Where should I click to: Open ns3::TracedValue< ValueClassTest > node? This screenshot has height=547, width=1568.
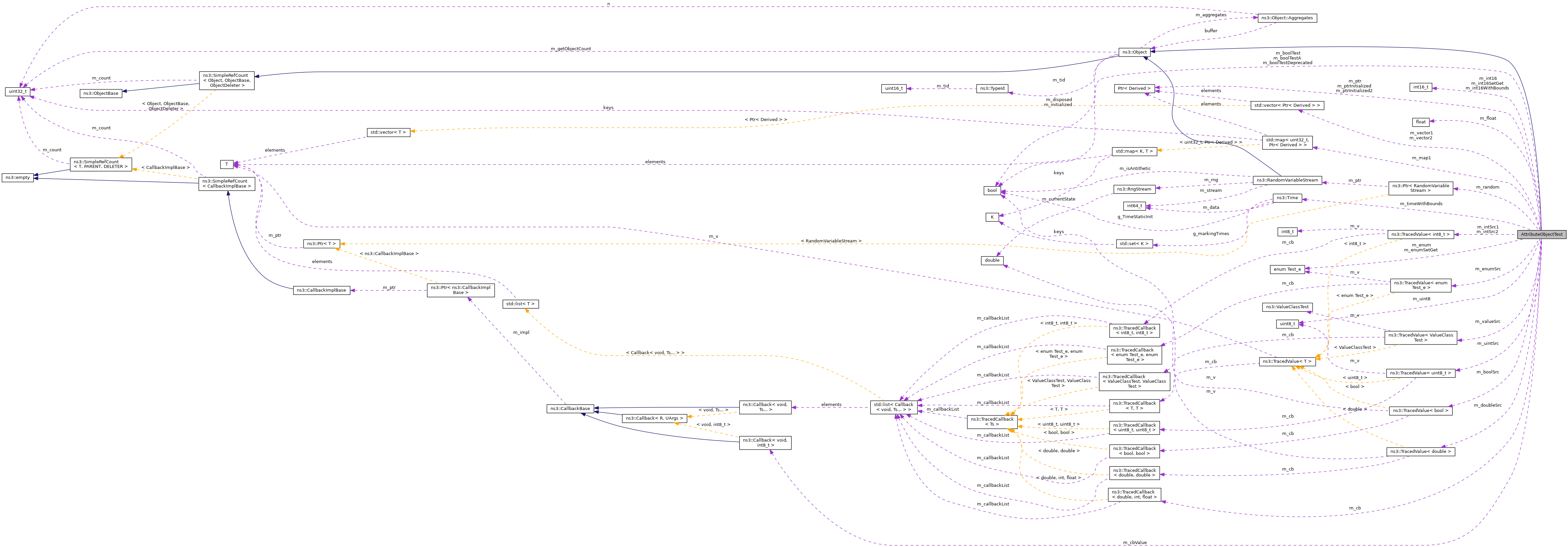pos(1421,338)
